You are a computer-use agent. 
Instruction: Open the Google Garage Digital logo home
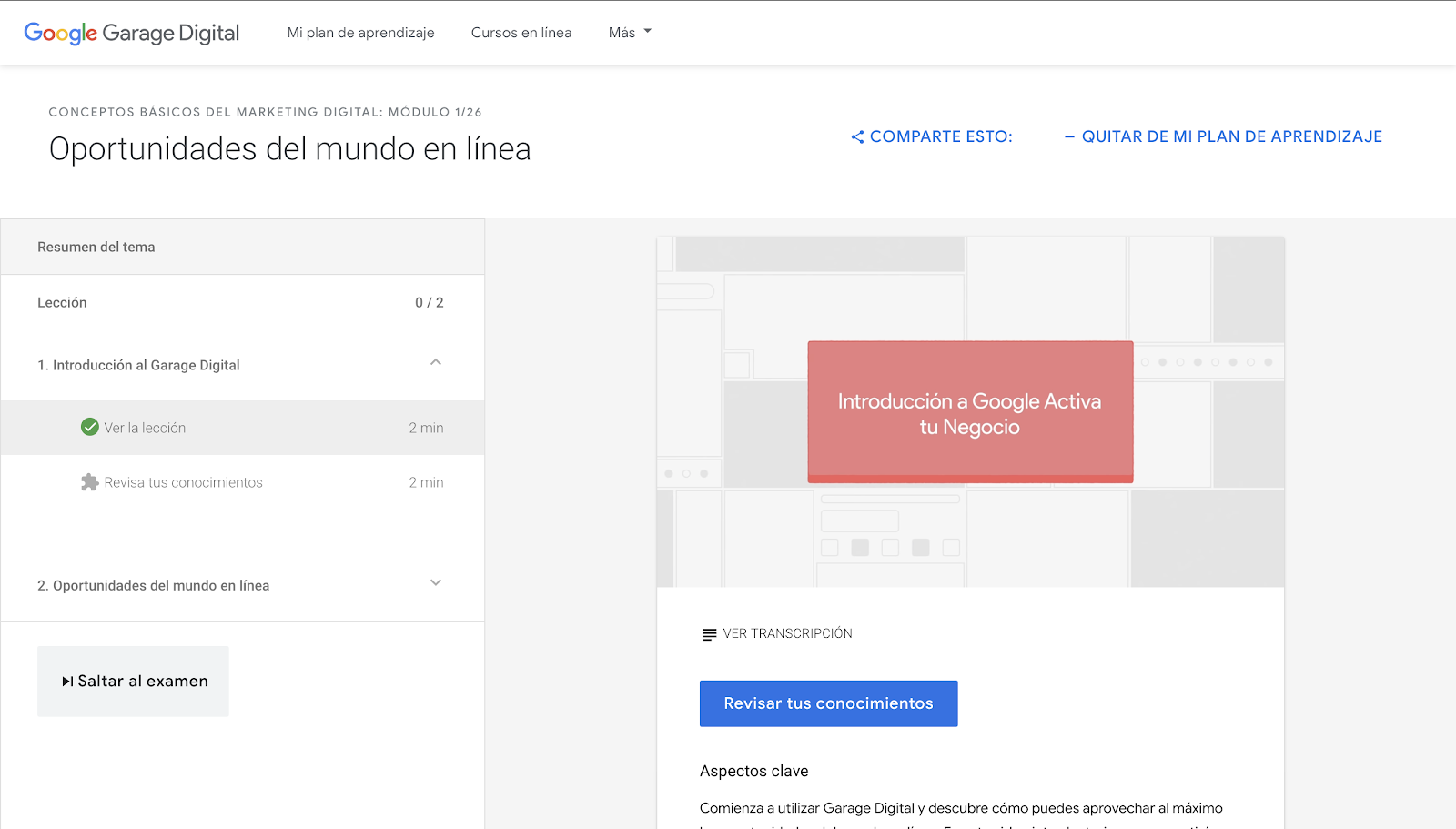coord(132,33)
